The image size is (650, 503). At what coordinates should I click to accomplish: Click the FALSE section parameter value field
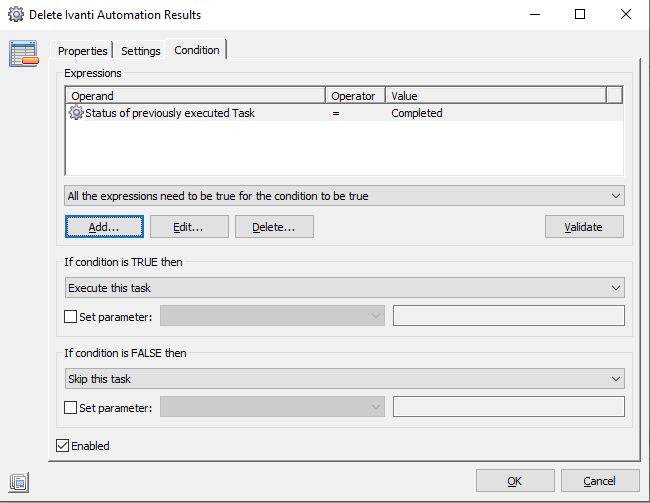pyautogui.click(x=509, y=407)
